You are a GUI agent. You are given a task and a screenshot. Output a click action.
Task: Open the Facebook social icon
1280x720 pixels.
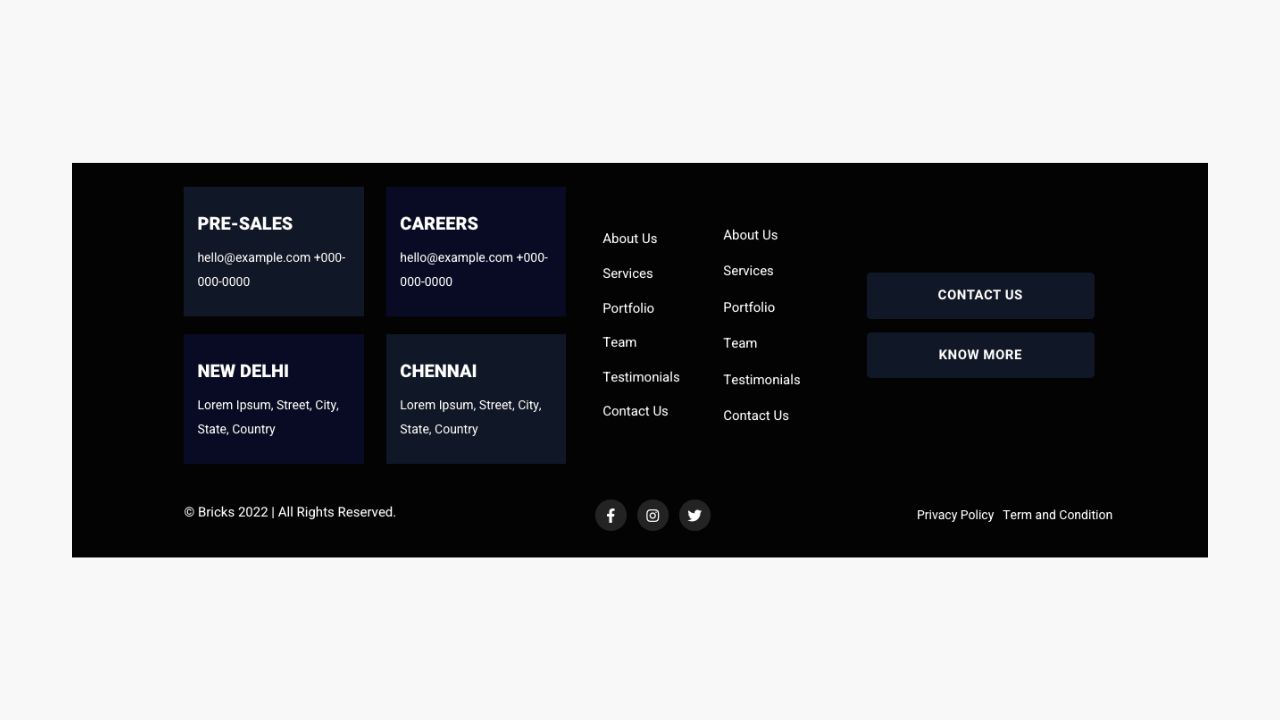click(610, 516)
